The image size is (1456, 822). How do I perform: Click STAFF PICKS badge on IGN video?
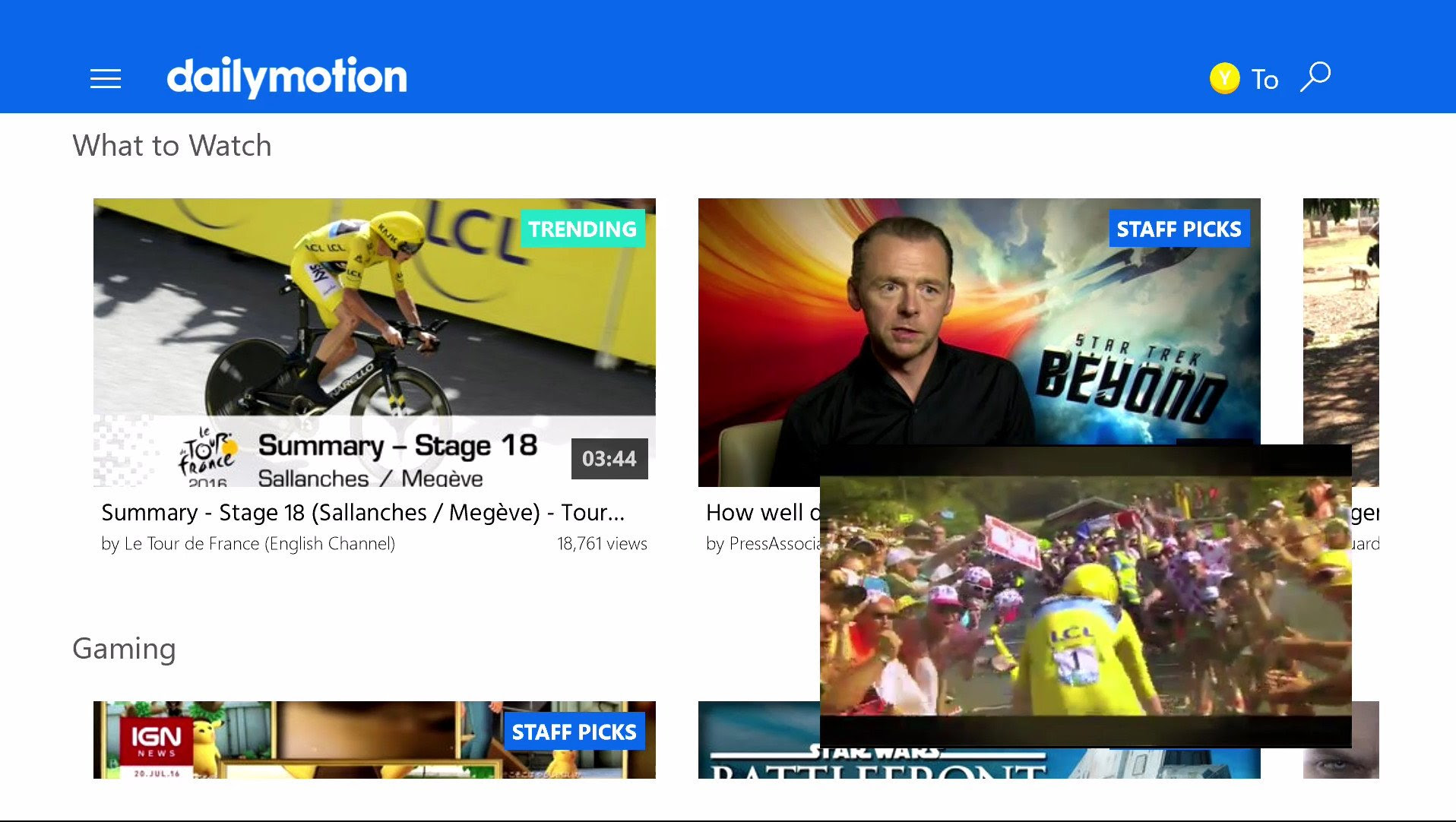574,732
